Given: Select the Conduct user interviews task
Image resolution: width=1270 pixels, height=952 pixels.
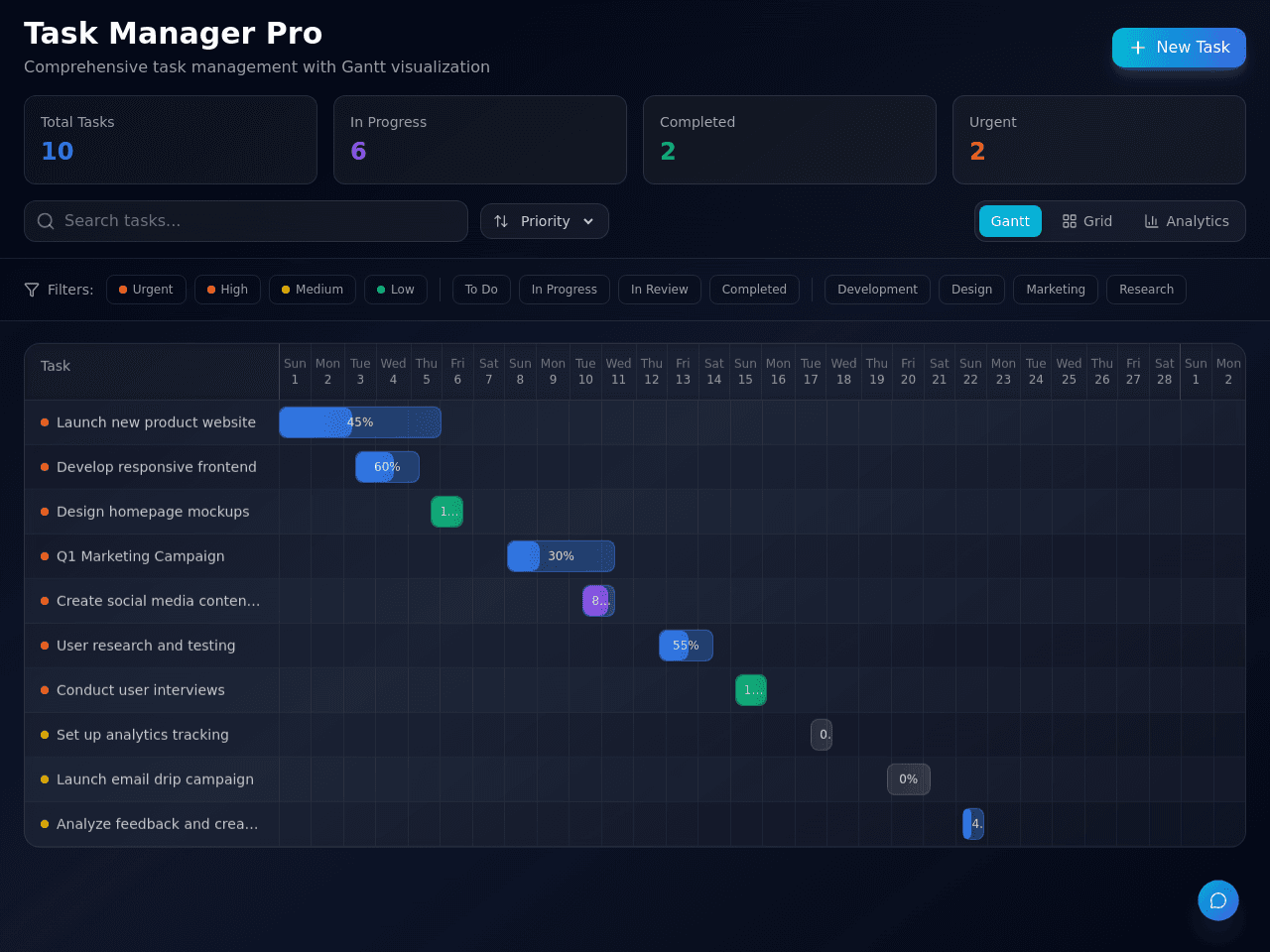Looking at the screenshot, I should click(x=152, y=690).
